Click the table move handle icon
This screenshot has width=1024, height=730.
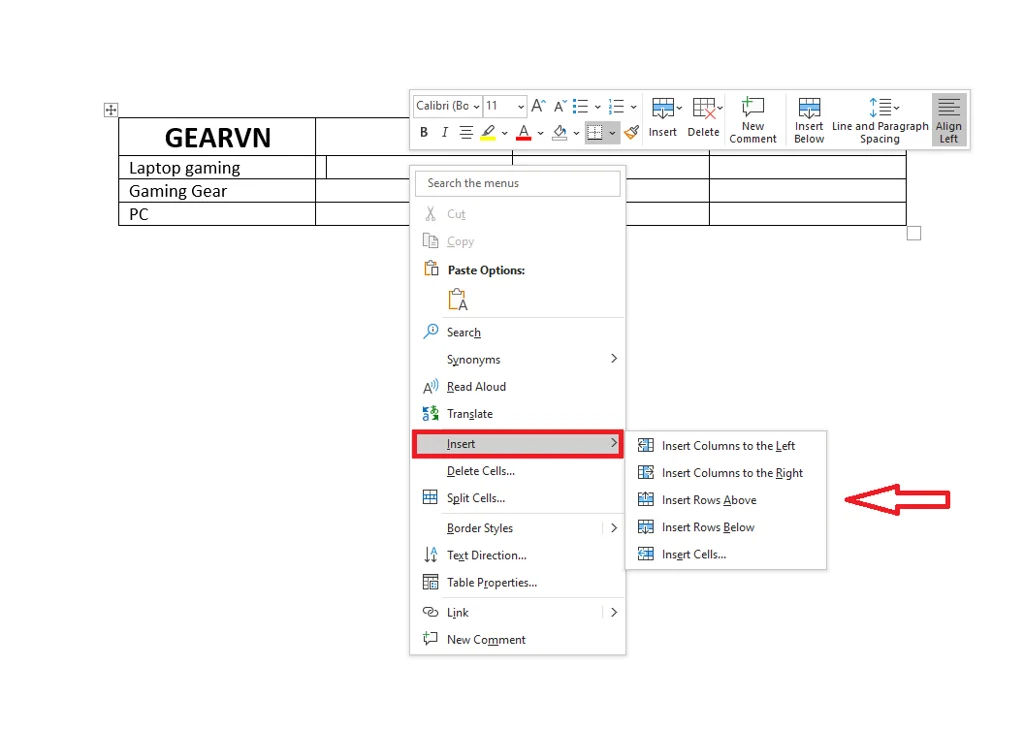click(x=111, y=110)
